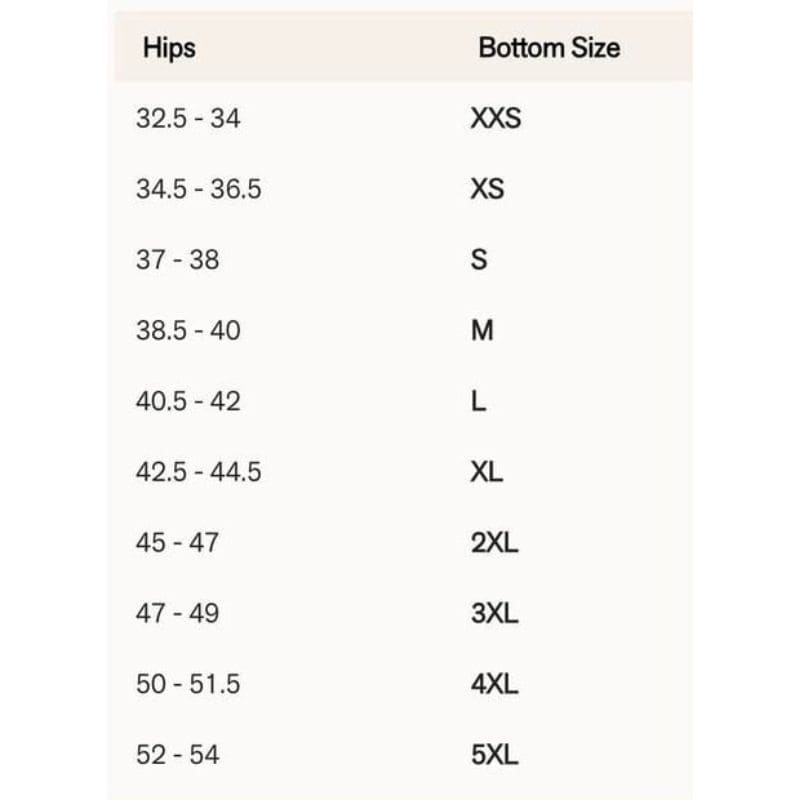The image size is (800, 800).
Task: Click the 34.5 - 36.5 hips measurement
Action: click(x=199, y=189)
